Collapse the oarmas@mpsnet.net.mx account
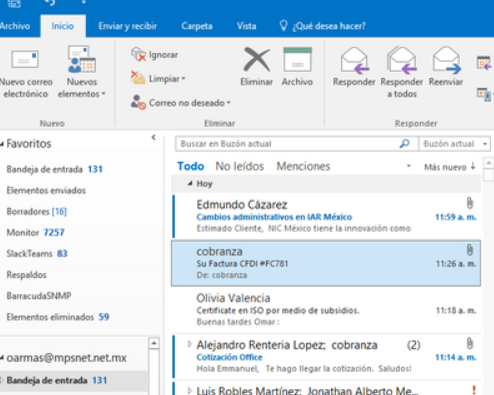Screen dimensions: 494x395 point(2,358)
